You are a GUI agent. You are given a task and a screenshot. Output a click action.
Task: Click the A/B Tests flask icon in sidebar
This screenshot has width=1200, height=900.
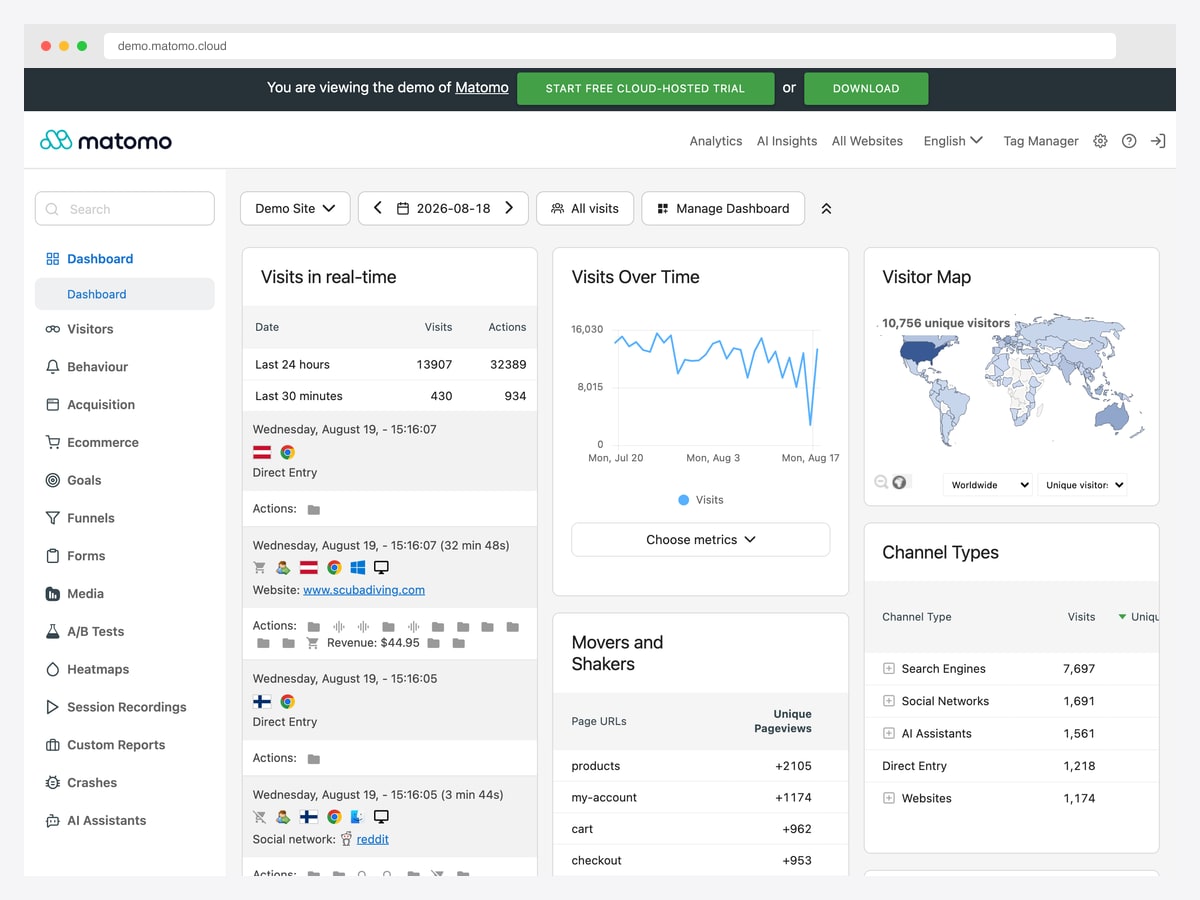[53, 631]
